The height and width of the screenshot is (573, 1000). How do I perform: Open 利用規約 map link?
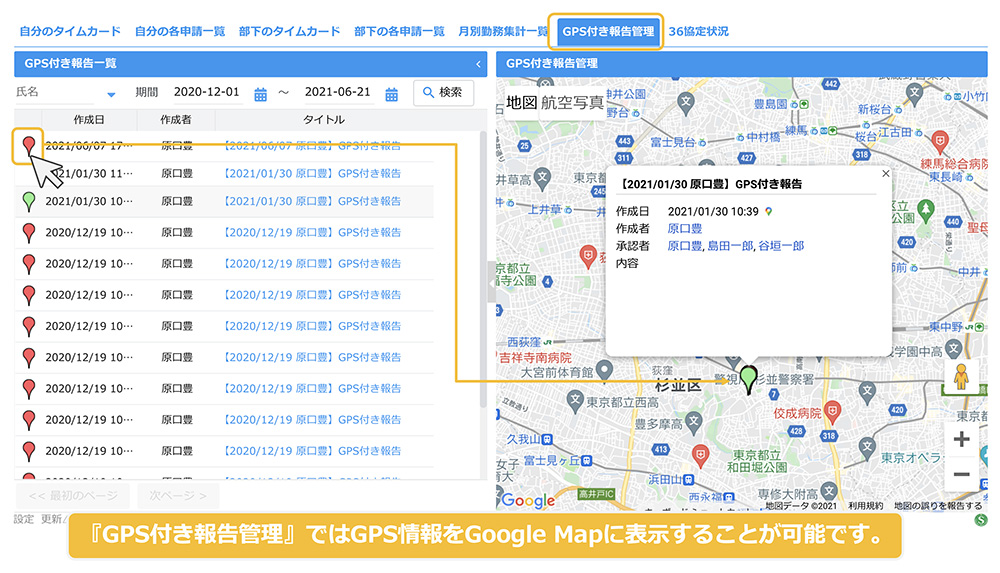(x=865, y=505)
